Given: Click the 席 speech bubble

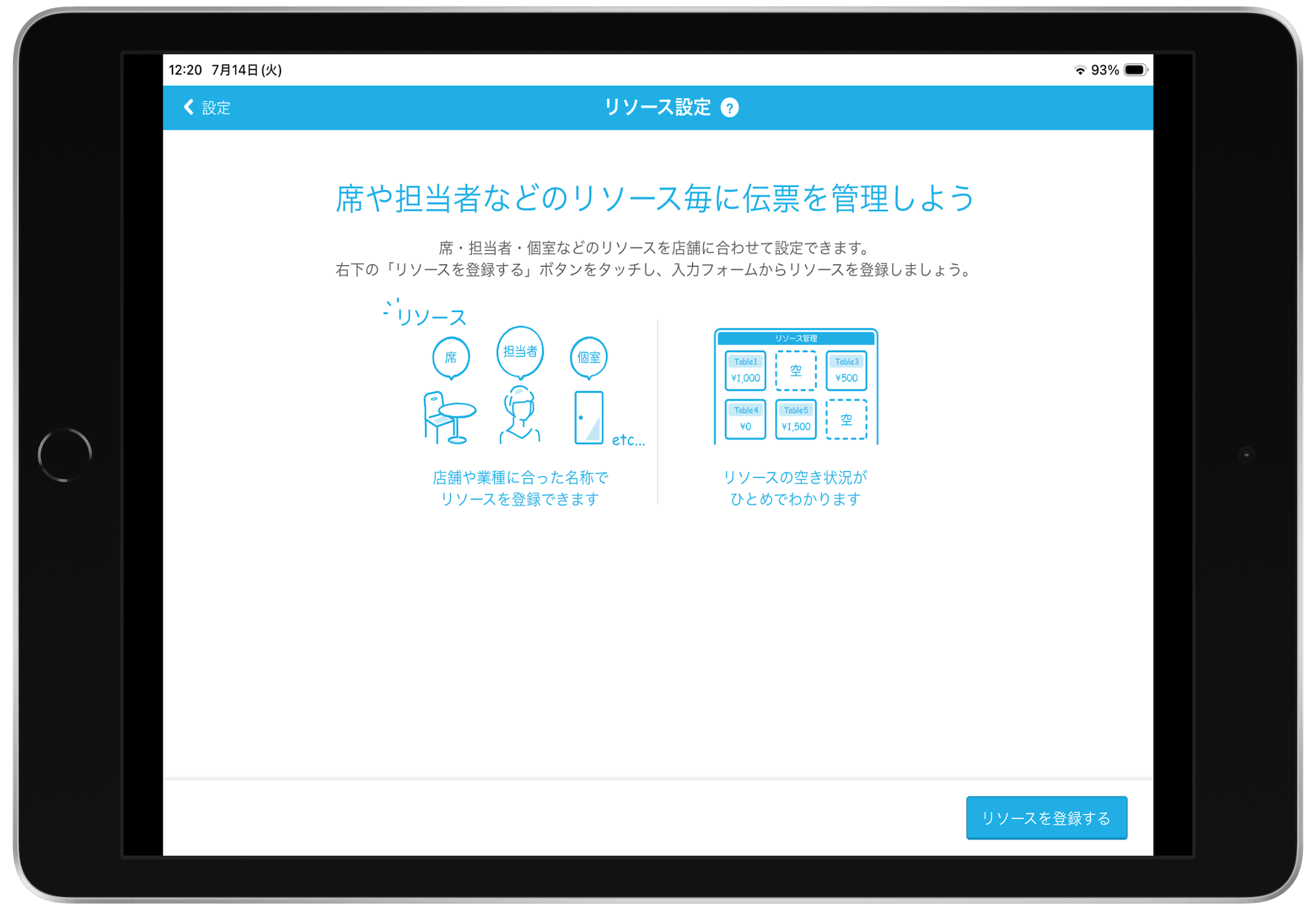Looking at the screenshot, I should coord(451,359).
